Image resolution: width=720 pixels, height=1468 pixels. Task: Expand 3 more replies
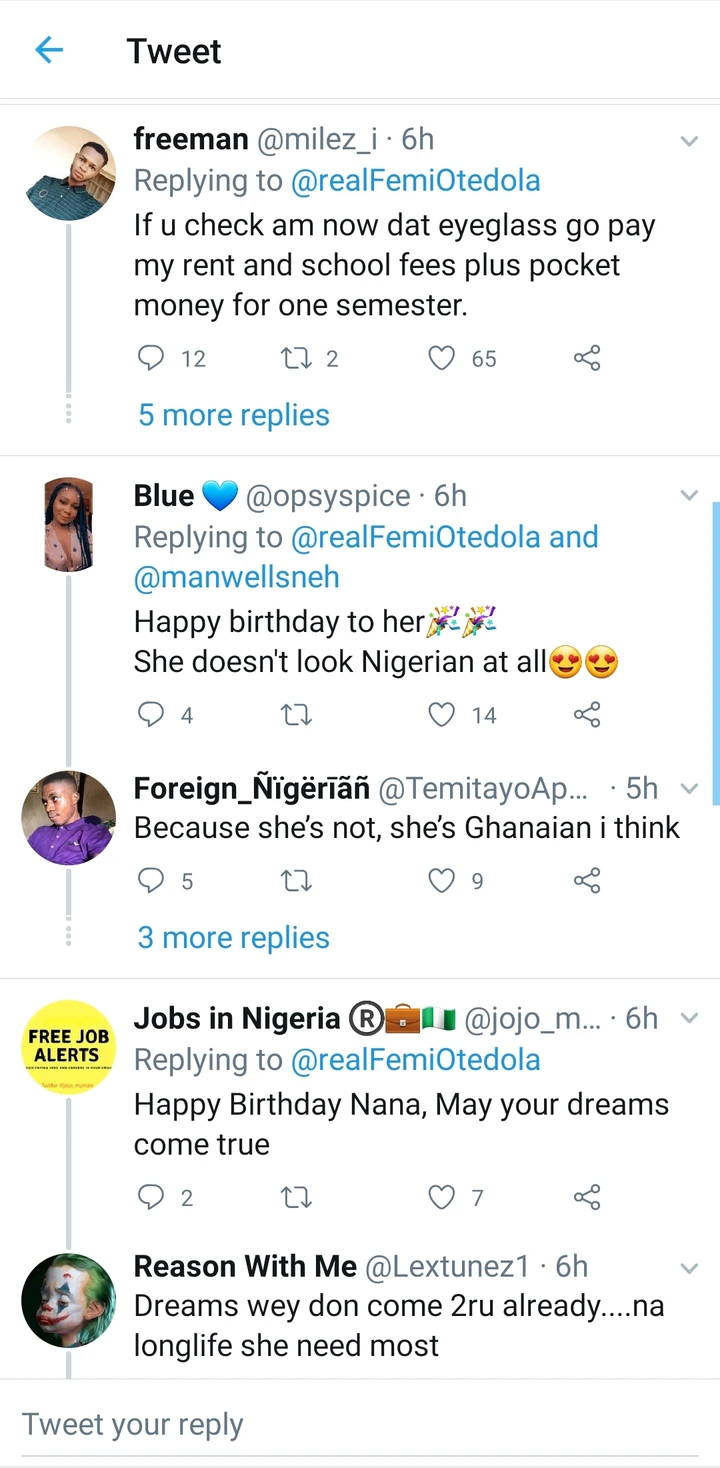(x=234, y=938)
